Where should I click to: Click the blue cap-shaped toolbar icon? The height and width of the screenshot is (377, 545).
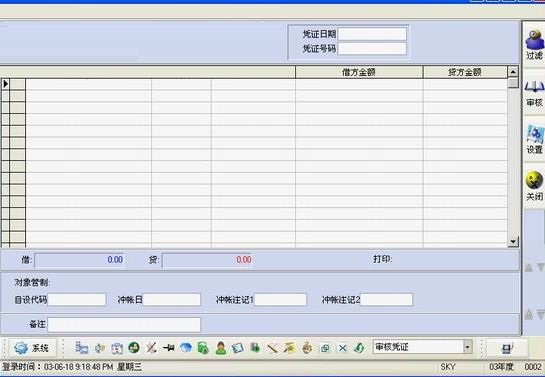(186, 347)
